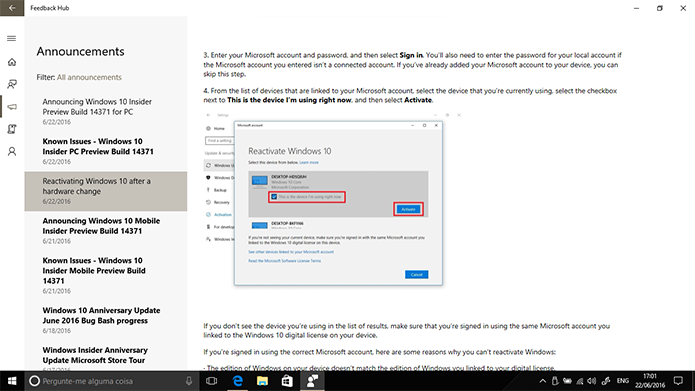Screen dimensions: 695x391
Task: Activate the Cortana microphone
Action: (189, 381)
